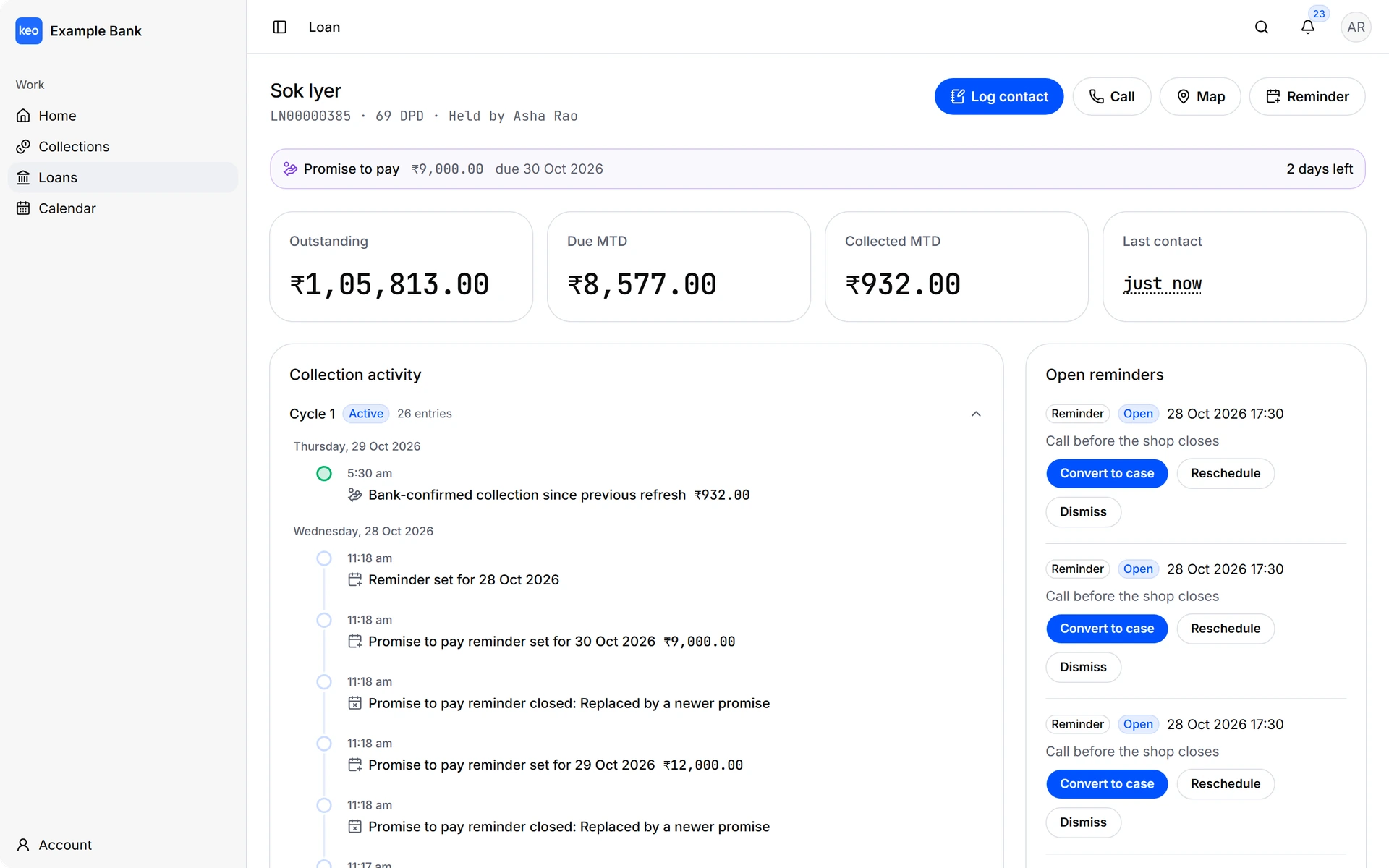Click the 'Thursday, 29 Oct 2026' date header

[x=357, y=446]
